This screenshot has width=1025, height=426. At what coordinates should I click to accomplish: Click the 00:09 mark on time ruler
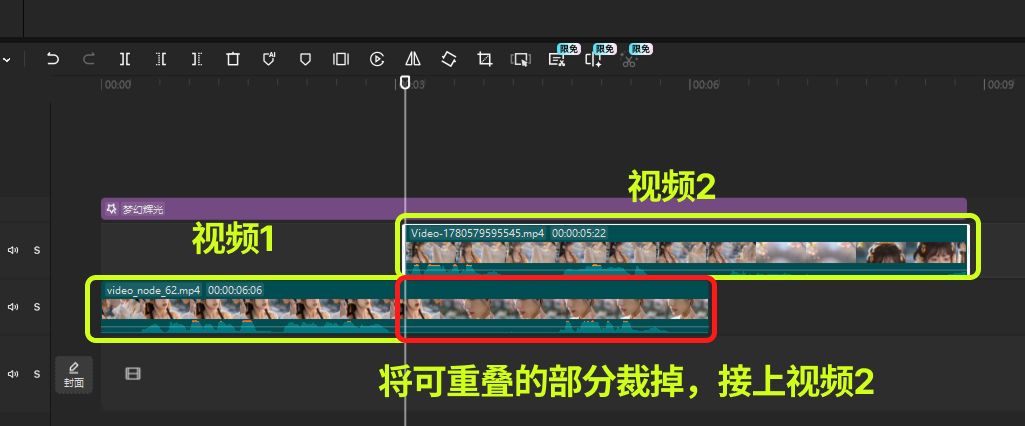(1001, 85)
